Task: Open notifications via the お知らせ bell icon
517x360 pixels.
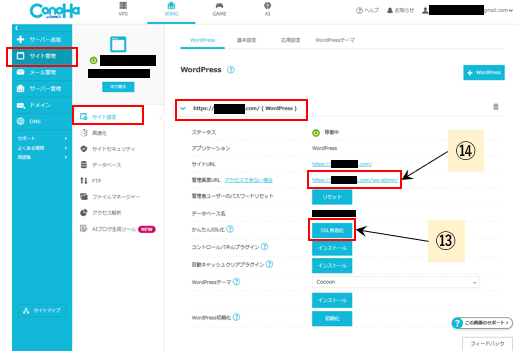Action: tap(390, 10)
